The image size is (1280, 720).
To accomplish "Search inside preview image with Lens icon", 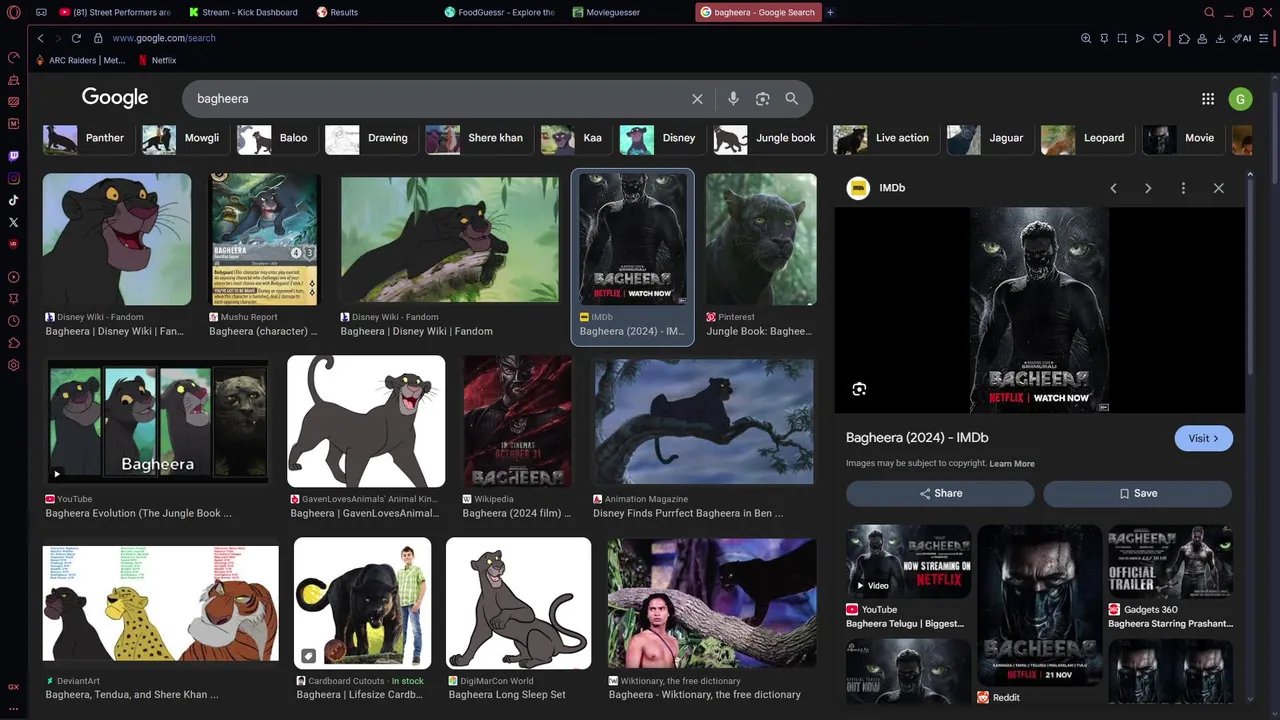I will point(859,389).
